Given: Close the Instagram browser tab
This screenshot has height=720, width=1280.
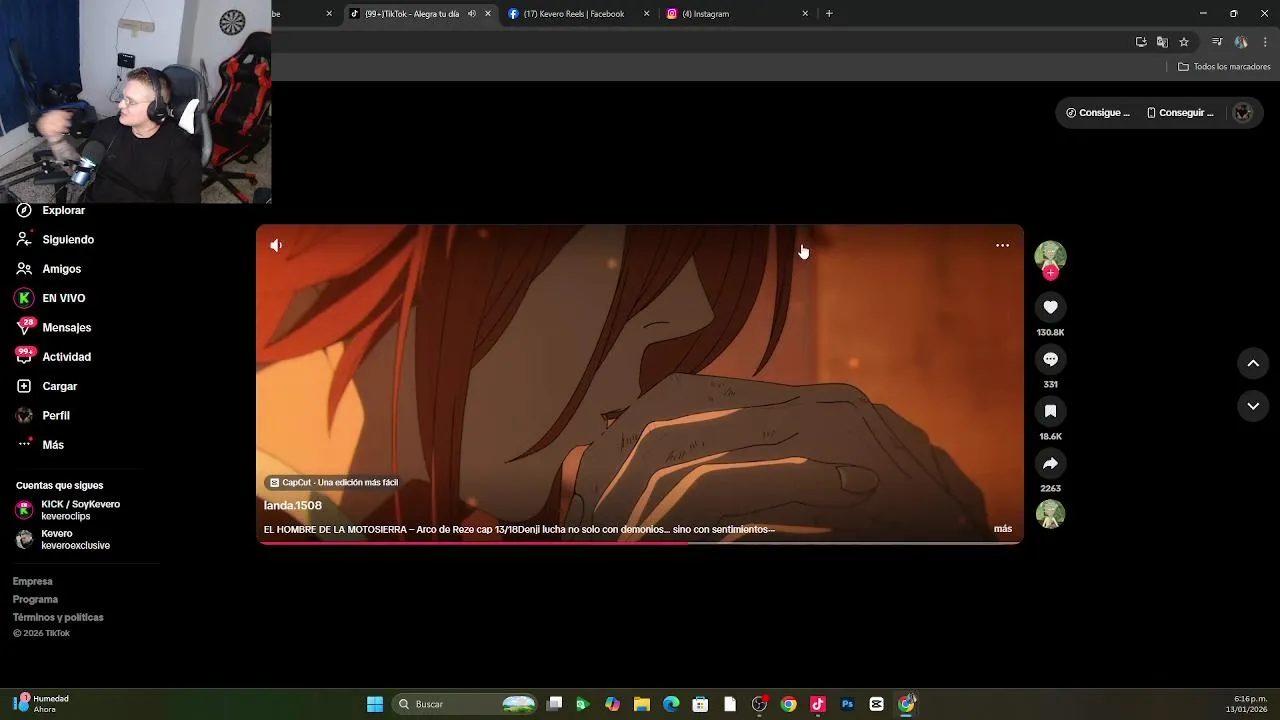Looking at the screenshot, I should (805, 14).
